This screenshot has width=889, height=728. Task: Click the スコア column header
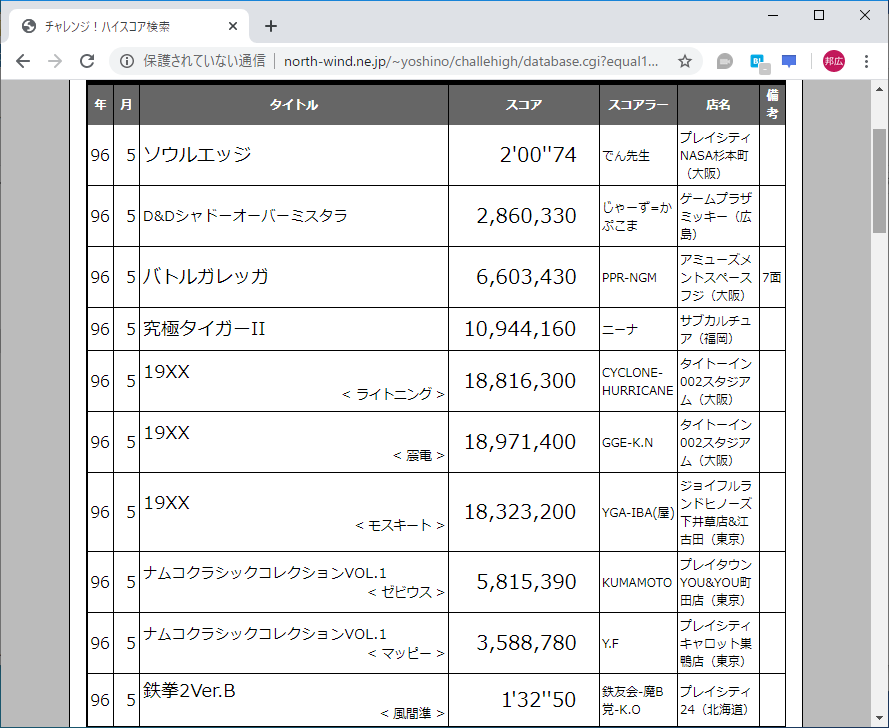click(x=523, y=104)
